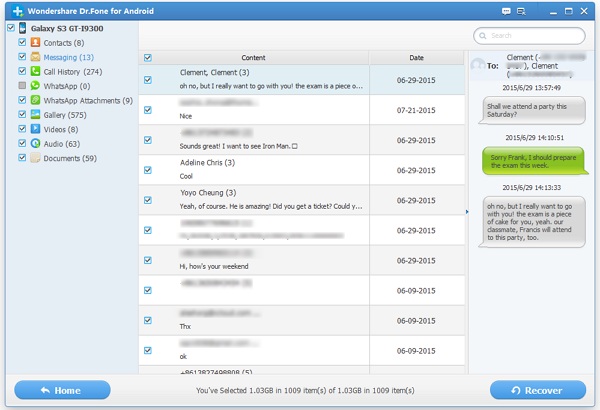Click the 'oh no, but I really want' bubble

click(x=532, y=222)
